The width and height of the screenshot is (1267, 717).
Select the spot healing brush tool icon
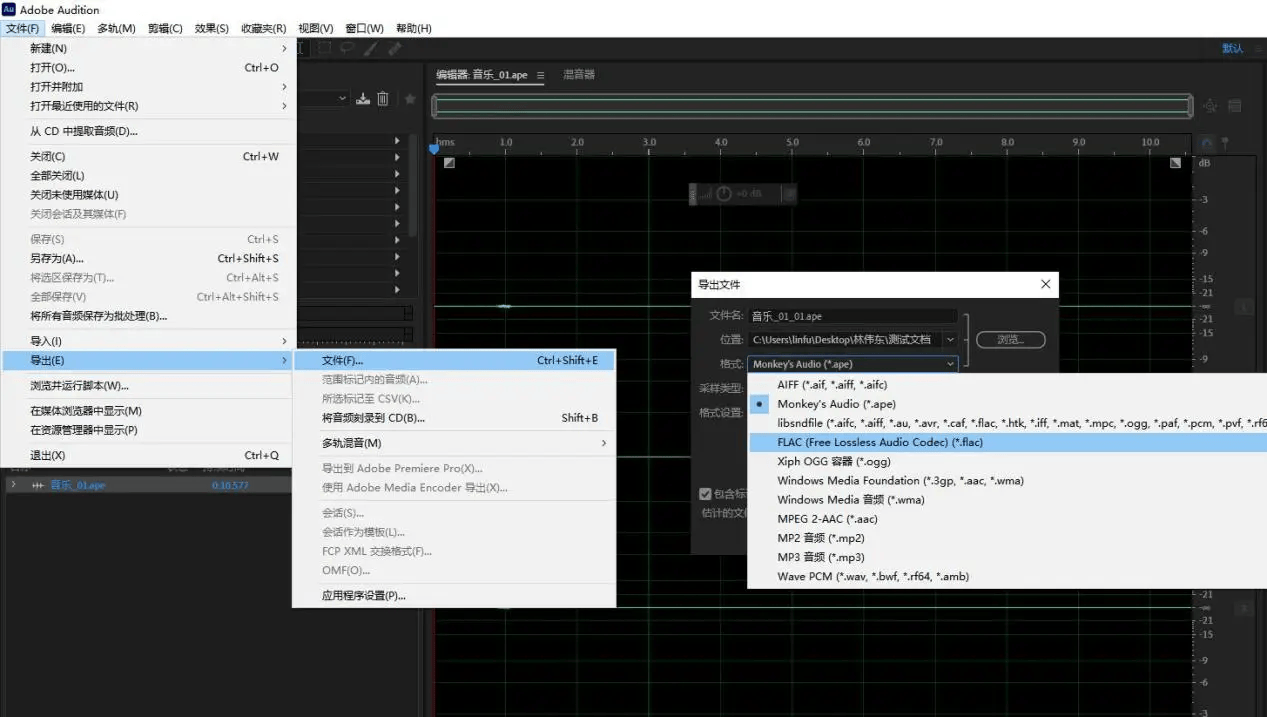394,47
